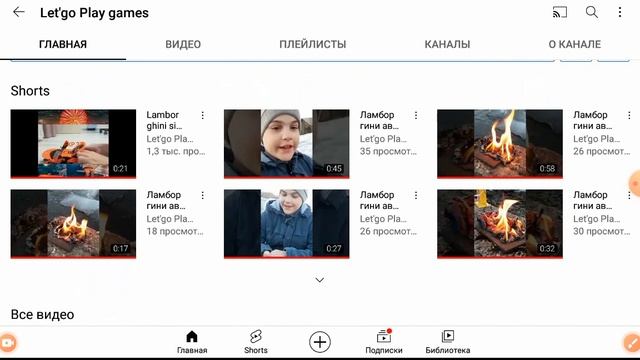Click the '1,3 тыс. про...' view count
Screen dimensions: 640x360
pyautogui.click(x=176, y=151)
